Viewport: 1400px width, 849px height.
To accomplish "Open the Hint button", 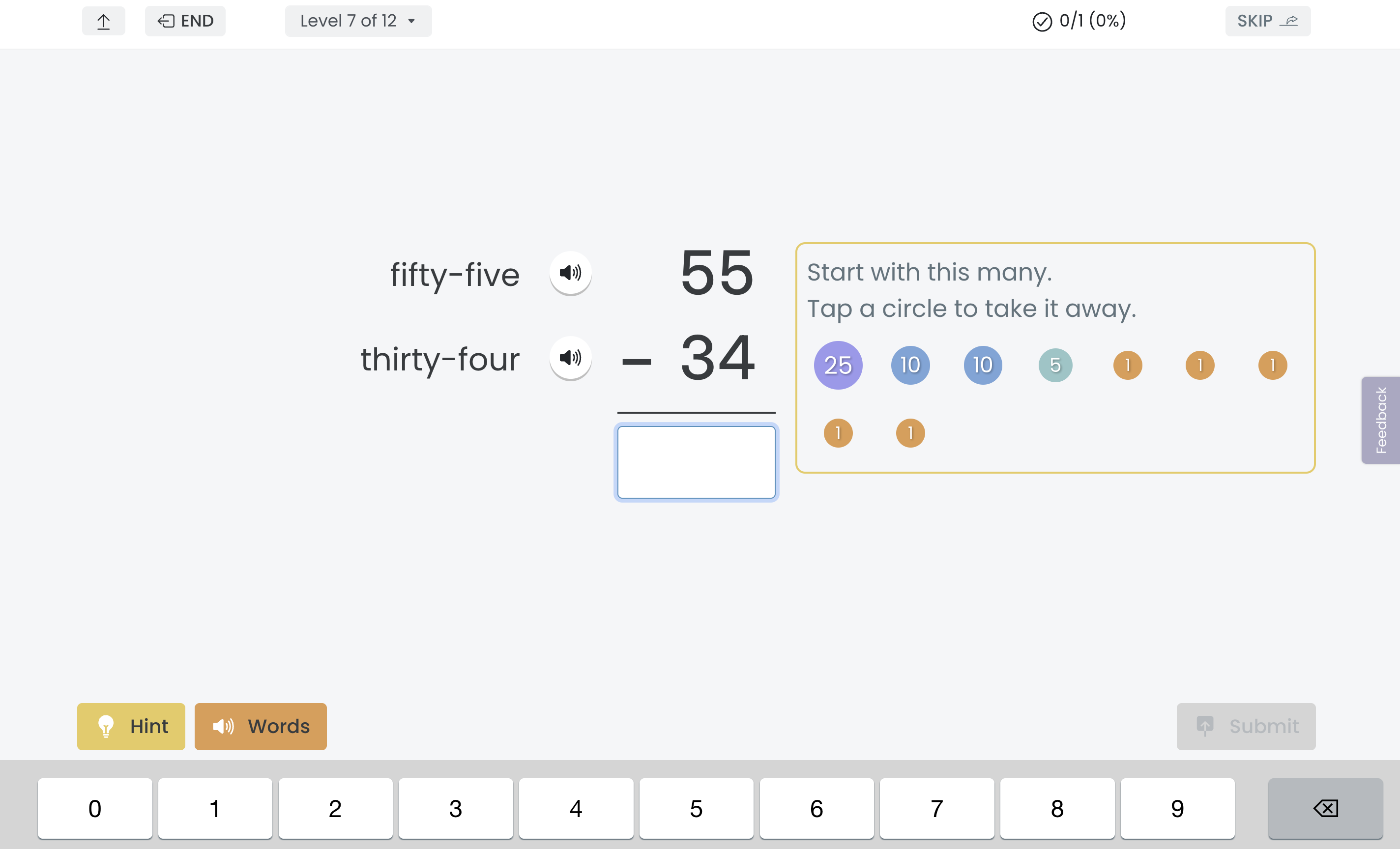I will pos(131,726).
